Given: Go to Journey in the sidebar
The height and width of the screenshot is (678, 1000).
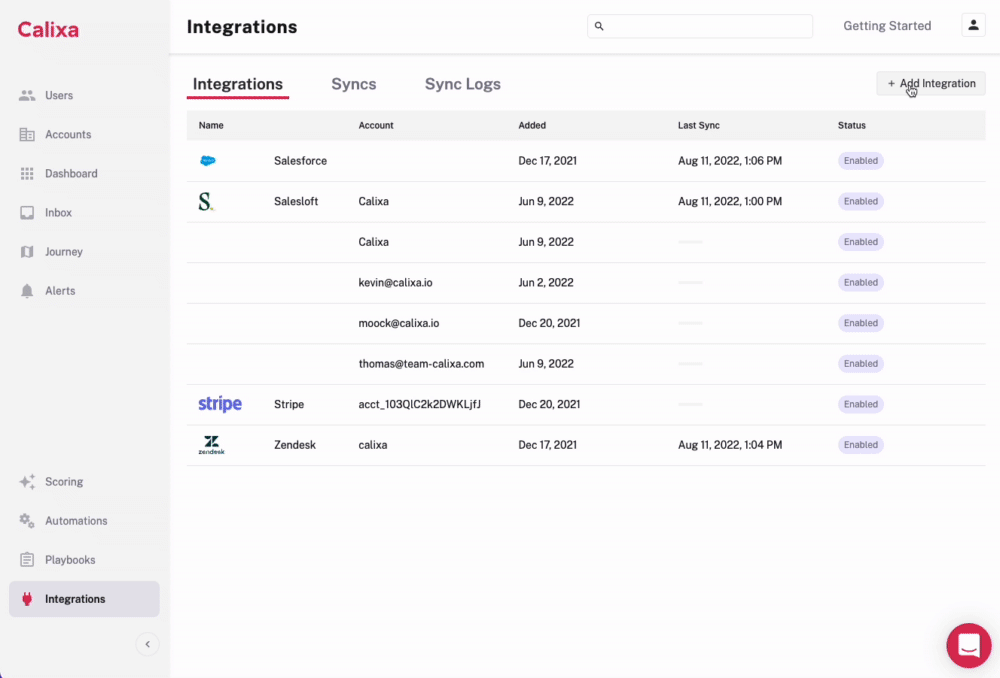Looking at the screenshot, I should [x=84, y=252].
